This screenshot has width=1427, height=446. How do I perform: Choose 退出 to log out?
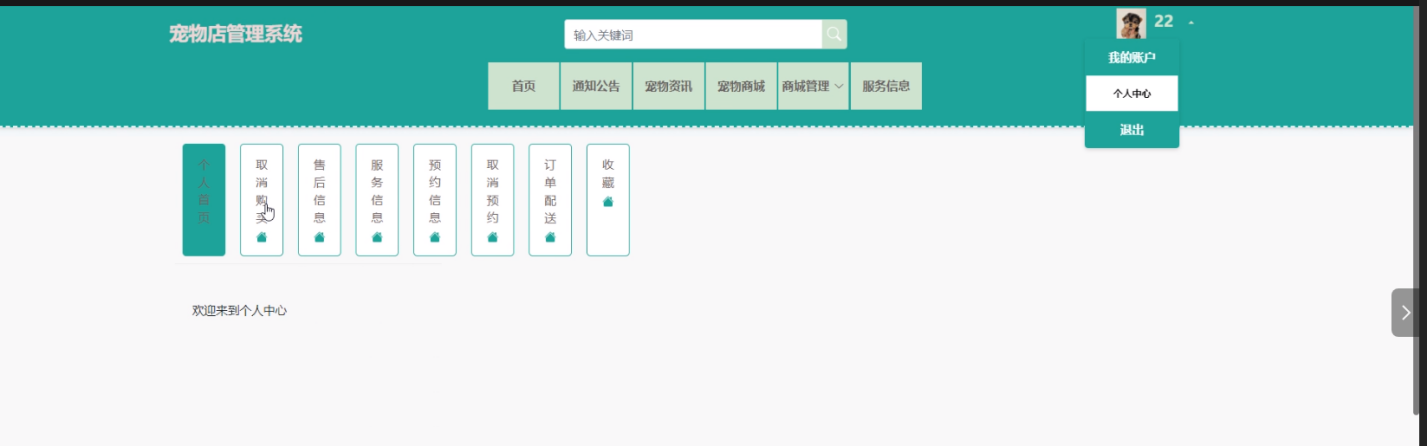tap(1132, 130)
